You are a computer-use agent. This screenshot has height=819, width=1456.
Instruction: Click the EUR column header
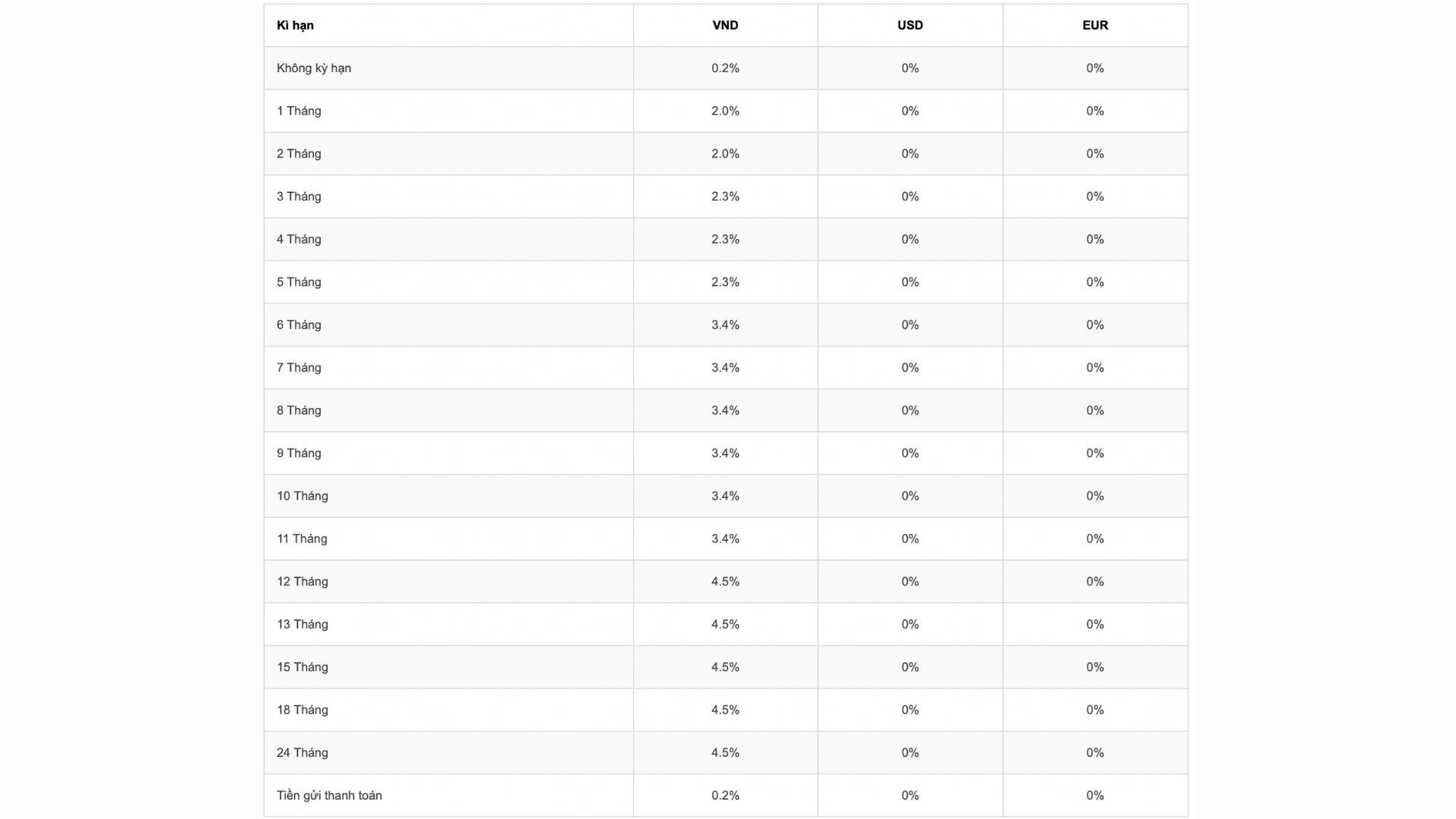coord(1095,25)
